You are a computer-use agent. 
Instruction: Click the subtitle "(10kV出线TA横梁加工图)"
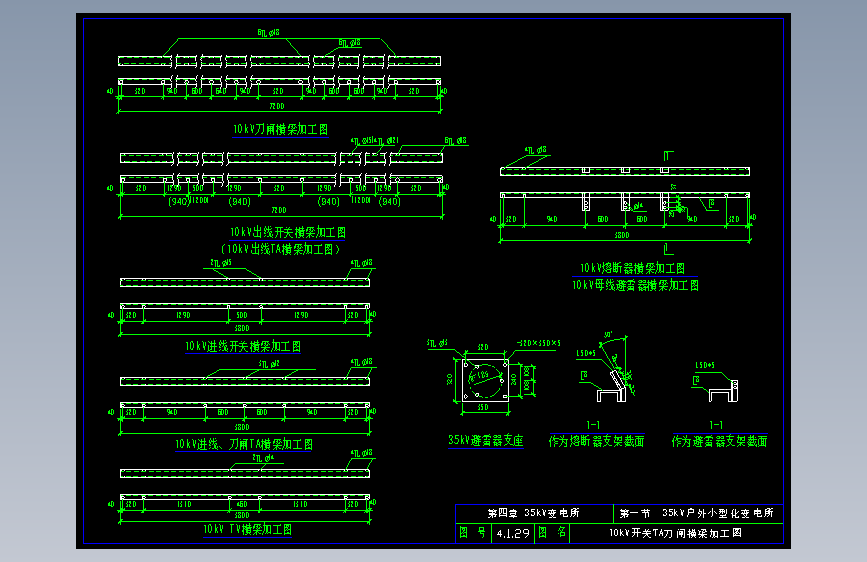point(280,249)
